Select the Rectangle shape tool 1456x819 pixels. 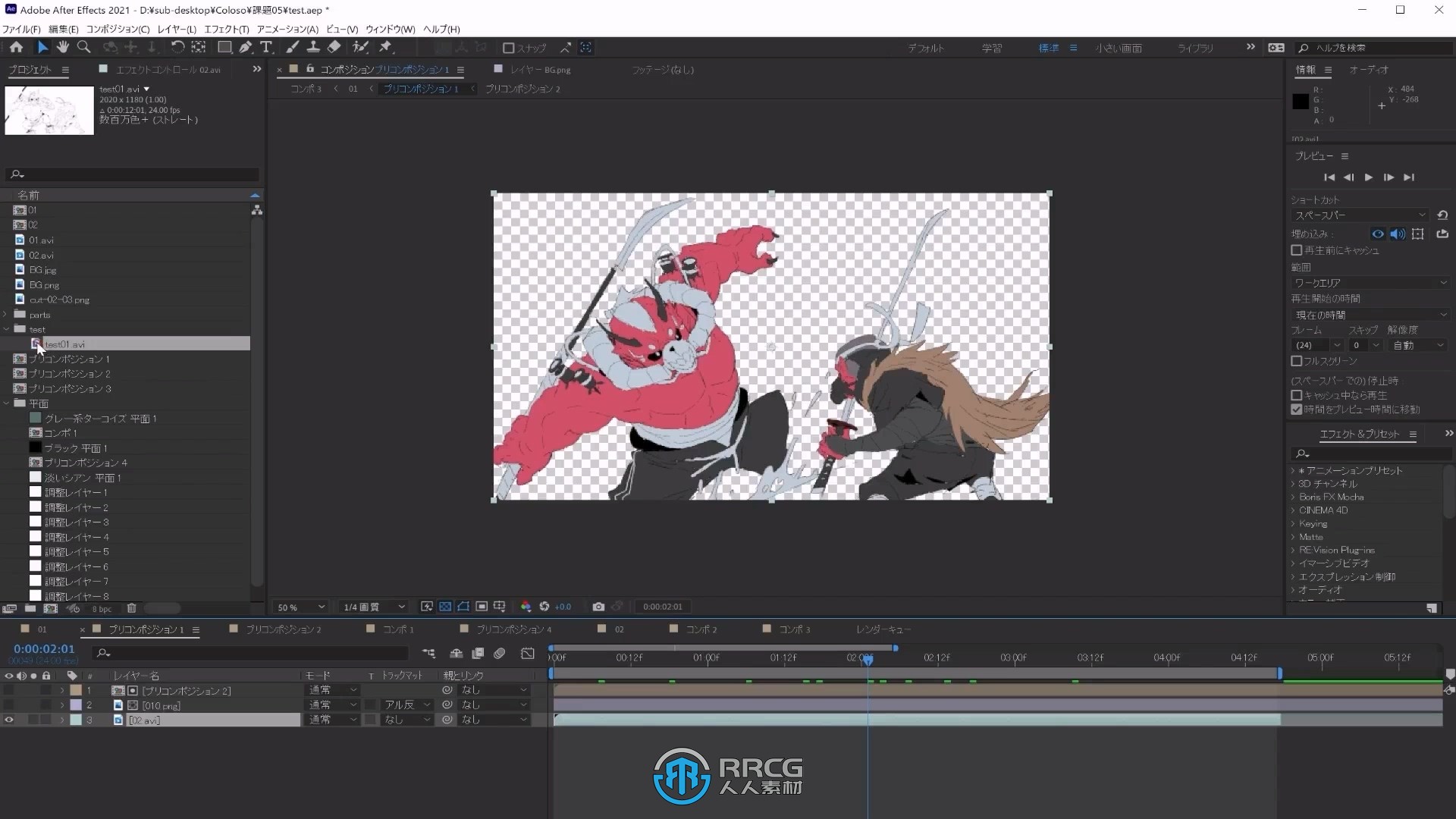tap(224, 47)
